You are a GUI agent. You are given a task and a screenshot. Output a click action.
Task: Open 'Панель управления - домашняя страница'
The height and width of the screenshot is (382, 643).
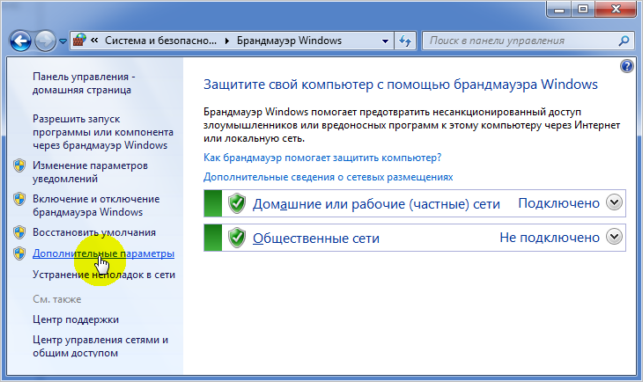click(84, 83)
